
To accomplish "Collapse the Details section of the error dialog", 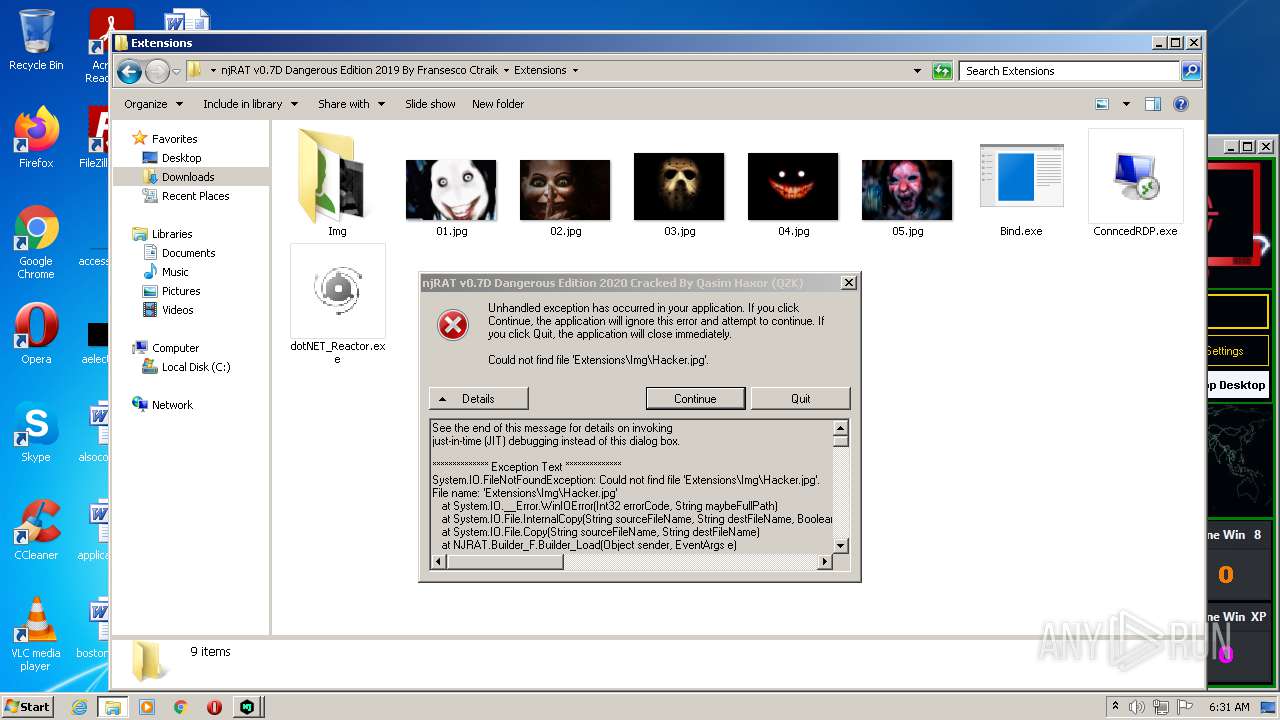I will tap(478, 398).
